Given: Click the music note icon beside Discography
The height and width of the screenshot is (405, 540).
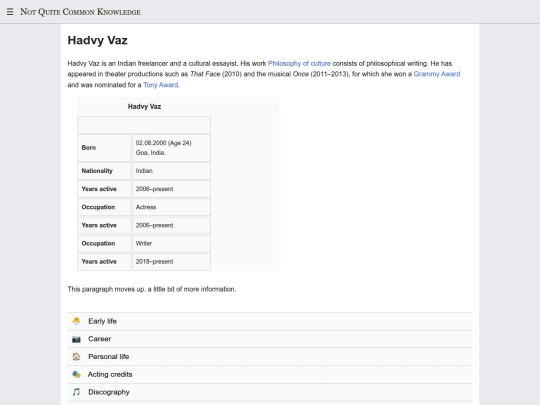Looking at the screenshot, I should coord(76,392).
